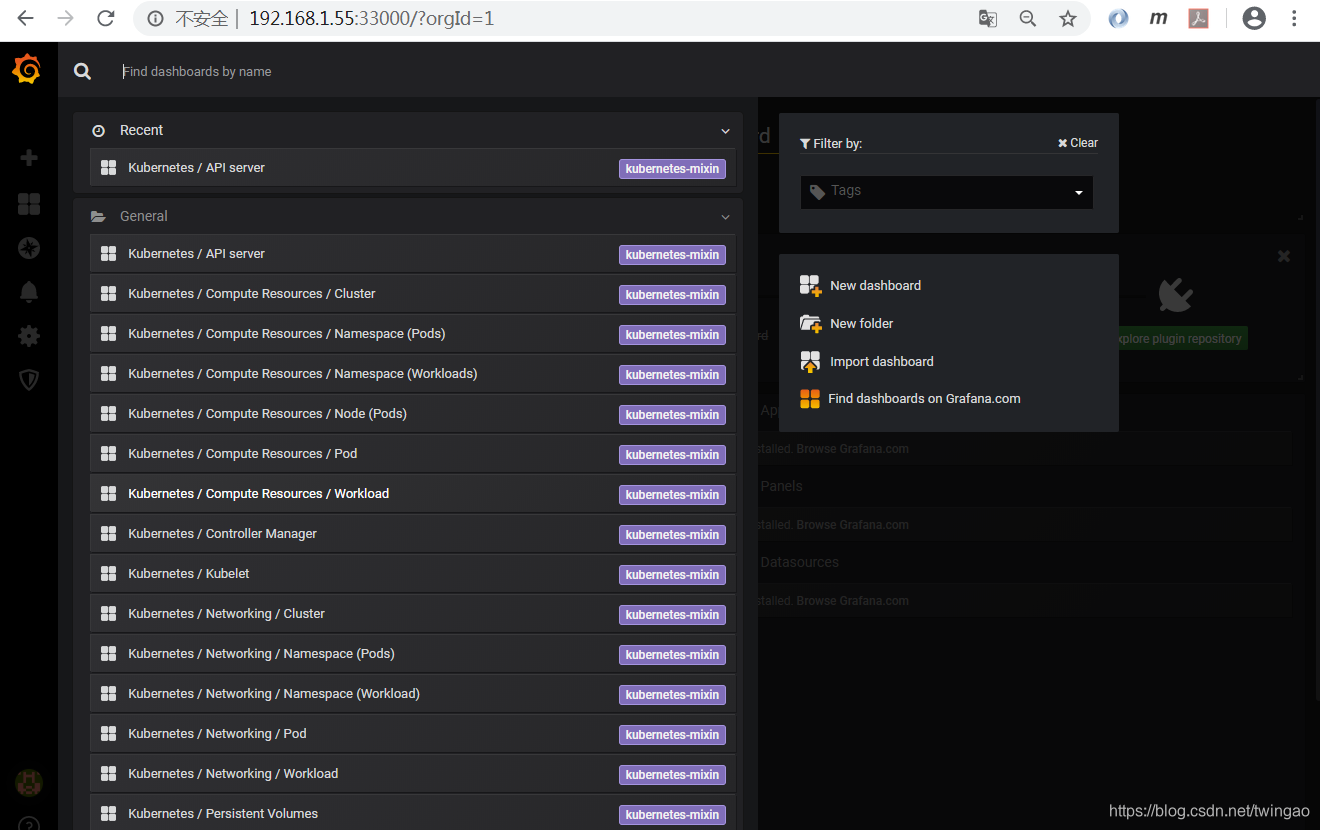Click the Grafana logo icon

(27, 69)
